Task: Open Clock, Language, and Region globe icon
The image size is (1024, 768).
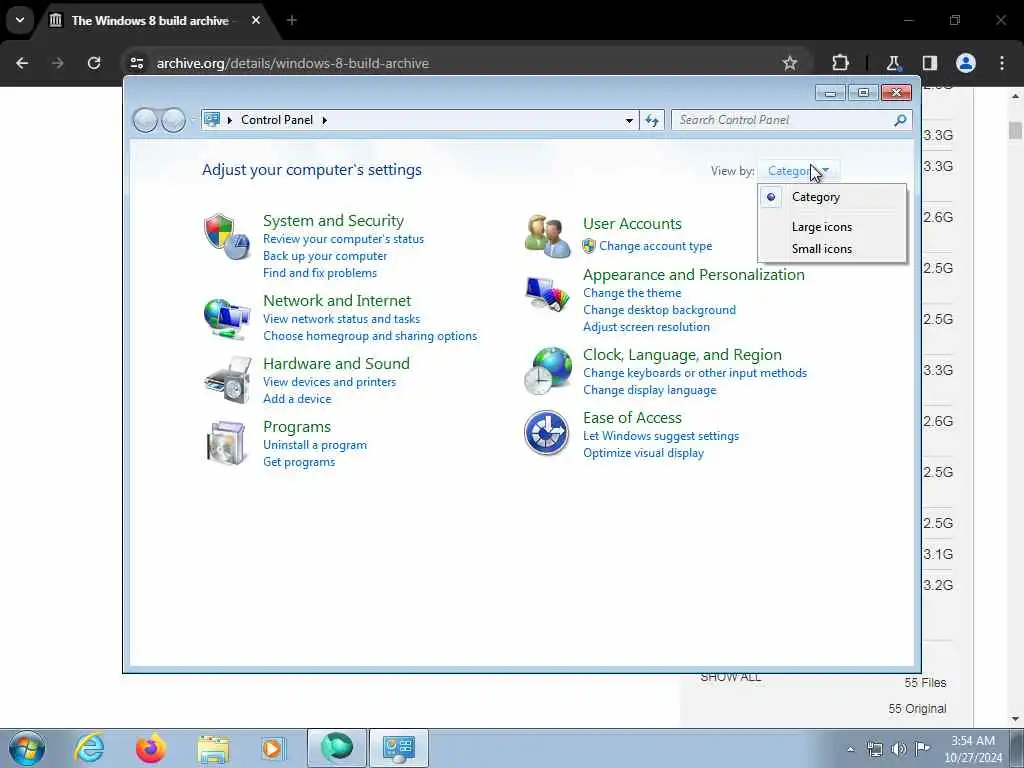Action: (x=548, y=370)
